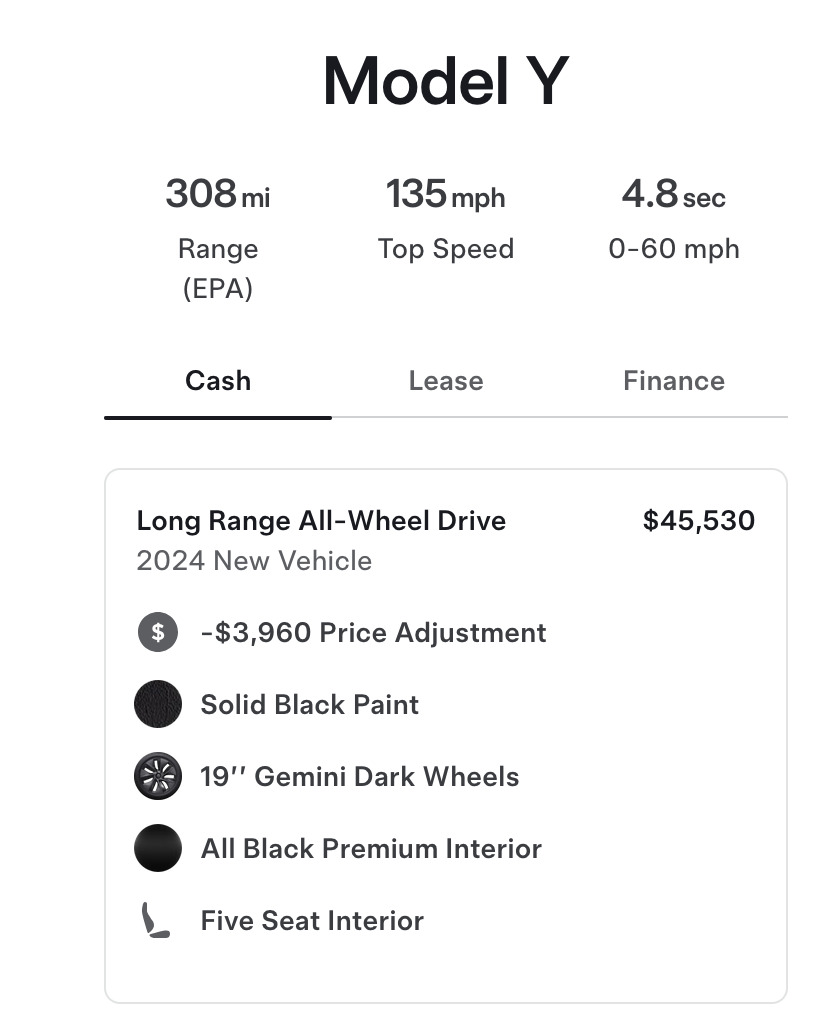
Task: Click the 2024 New Vehicle subtitle
Action: tap(254, 561)
